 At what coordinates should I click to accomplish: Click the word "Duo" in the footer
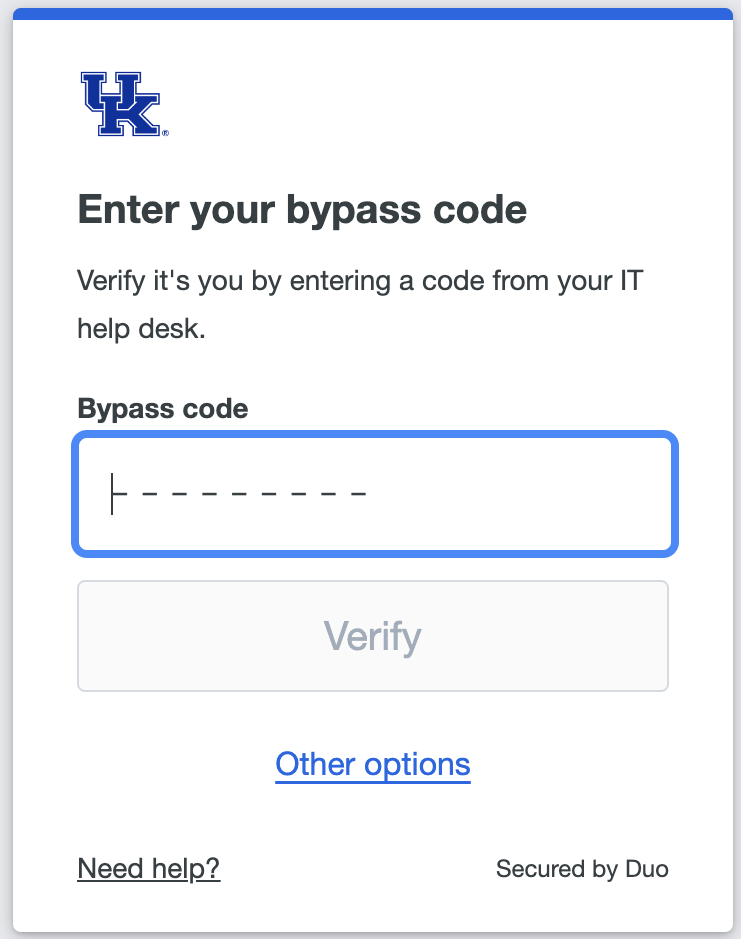pyautogui.click(x=646, y=869)
